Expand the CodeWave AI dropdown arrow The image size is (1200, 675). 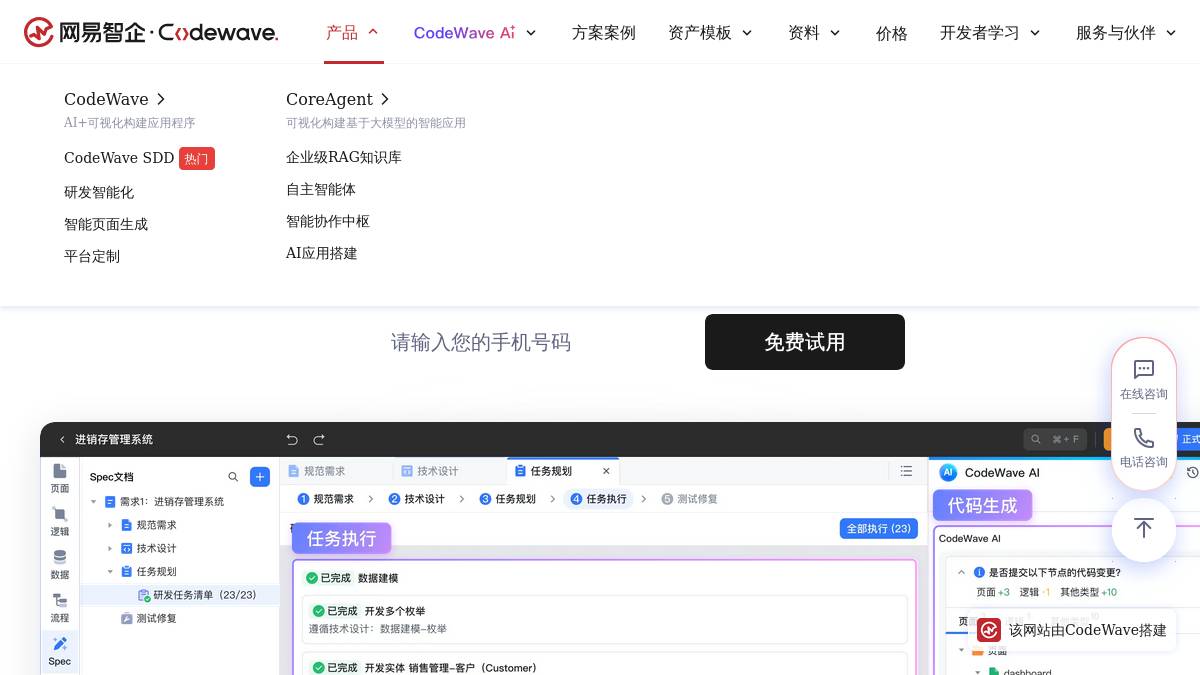pyautogui.click(x=531, y=33)
